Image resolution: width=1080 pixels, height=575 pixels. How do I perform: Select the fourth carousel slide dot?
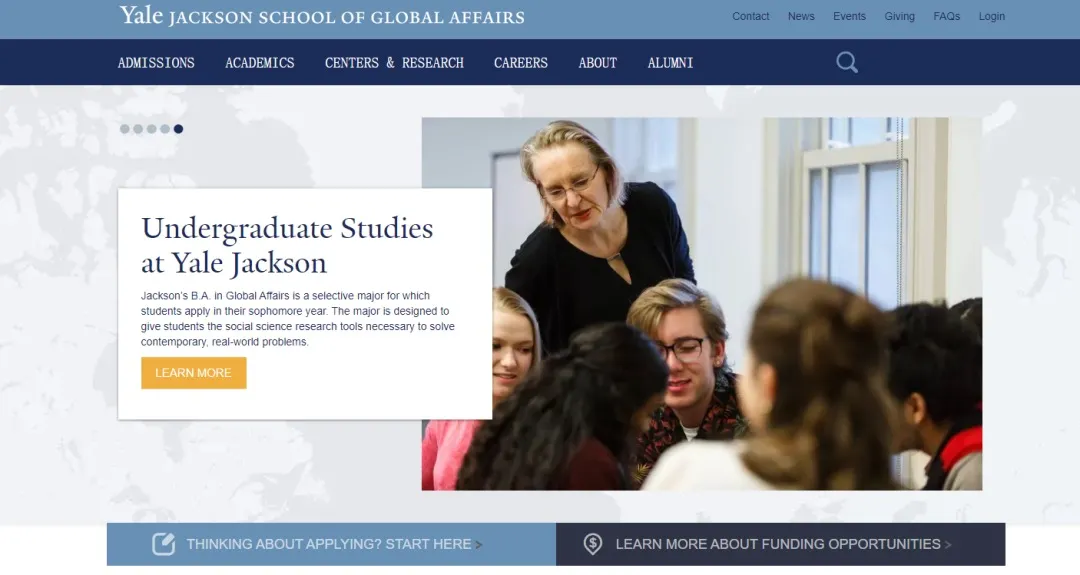click(165, 129)
